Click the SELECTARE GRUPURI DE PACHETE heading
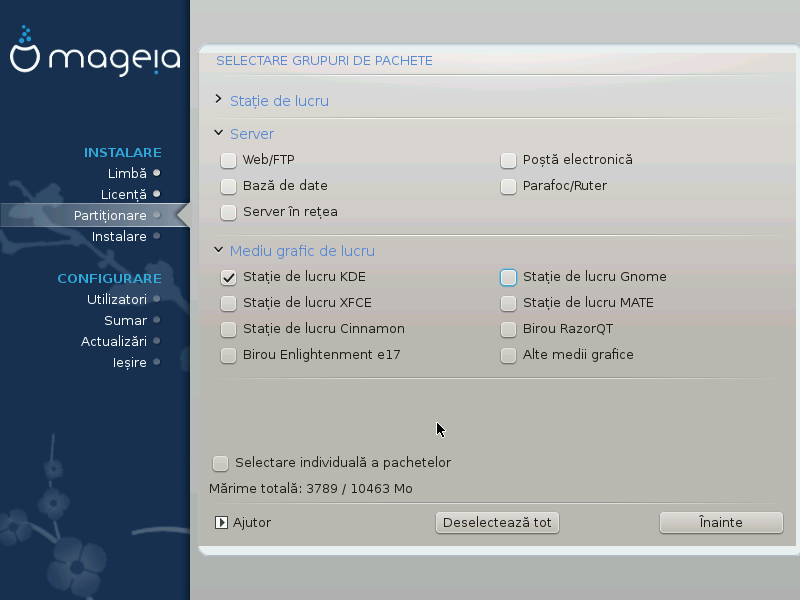 pyautogui.click(x=324, y=61)
